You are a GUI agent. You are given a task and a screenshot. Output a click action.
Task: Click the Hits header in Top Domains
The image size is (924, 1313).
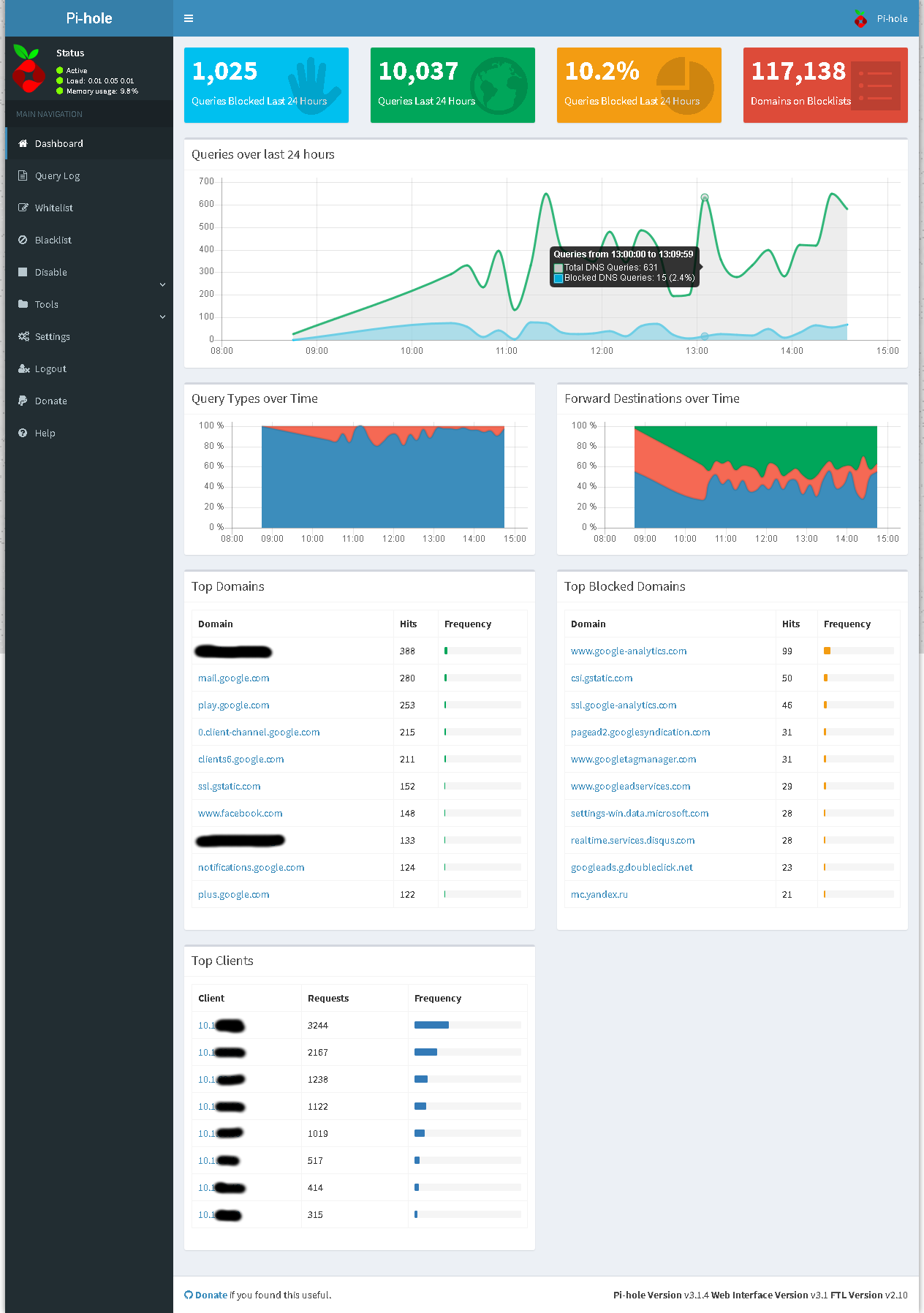coord(408,624)
